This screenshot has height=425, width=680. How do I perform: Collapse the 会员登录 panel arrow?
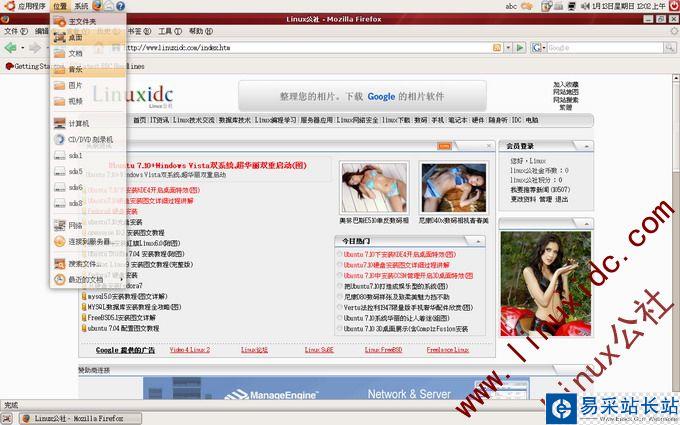[x=586, y=146]
